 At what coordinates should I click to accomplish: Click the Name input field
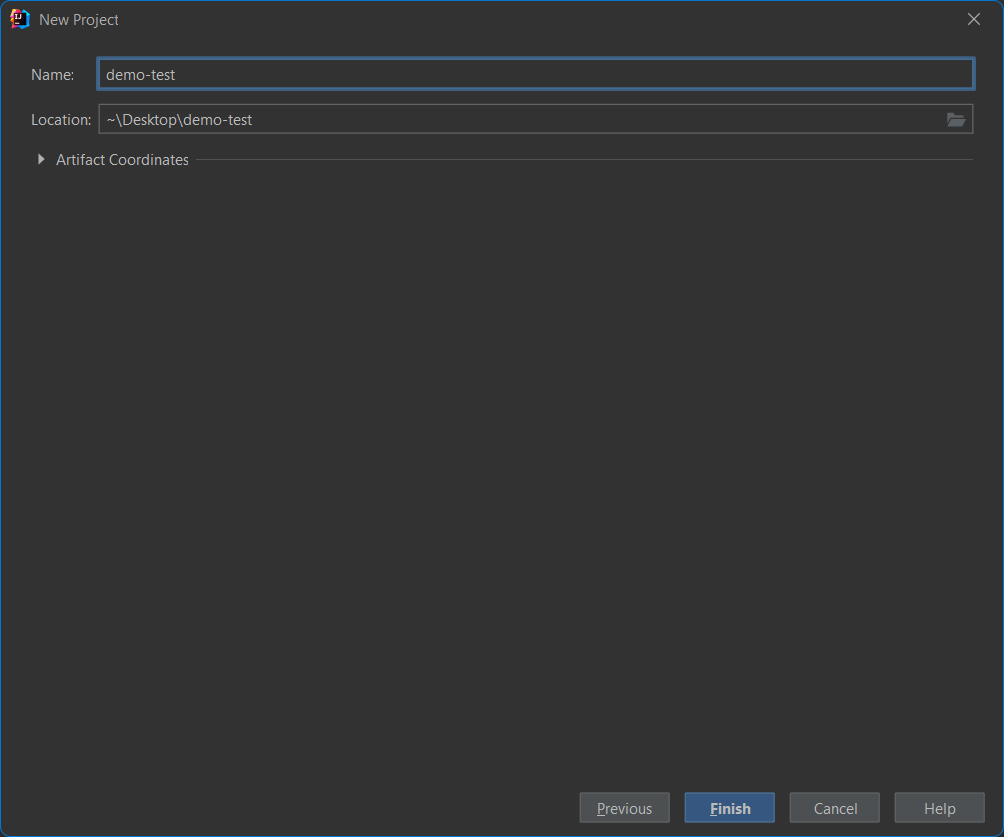coord(535,74)
